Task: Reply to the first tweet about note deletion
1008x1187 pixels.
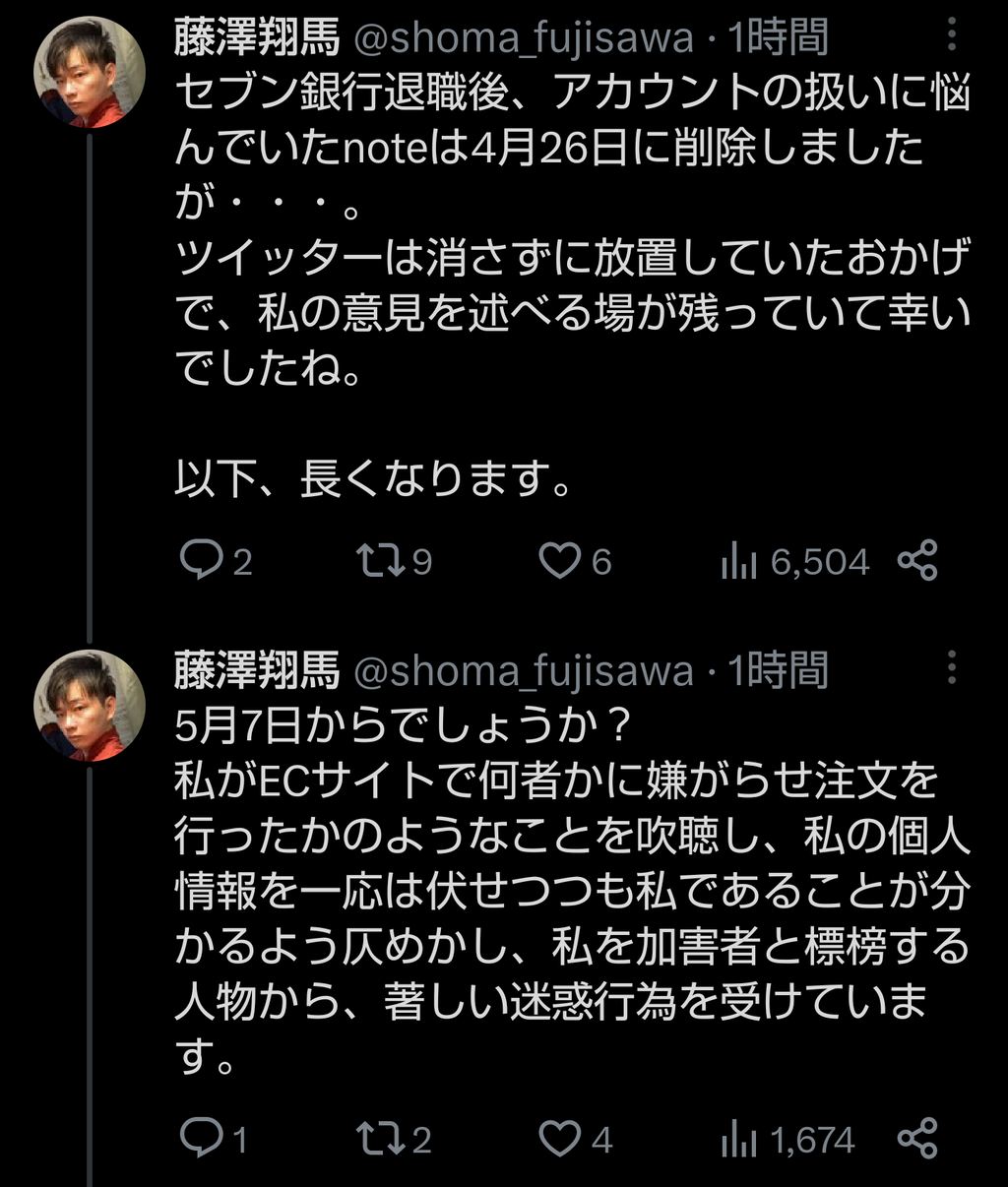Action: 202,561
